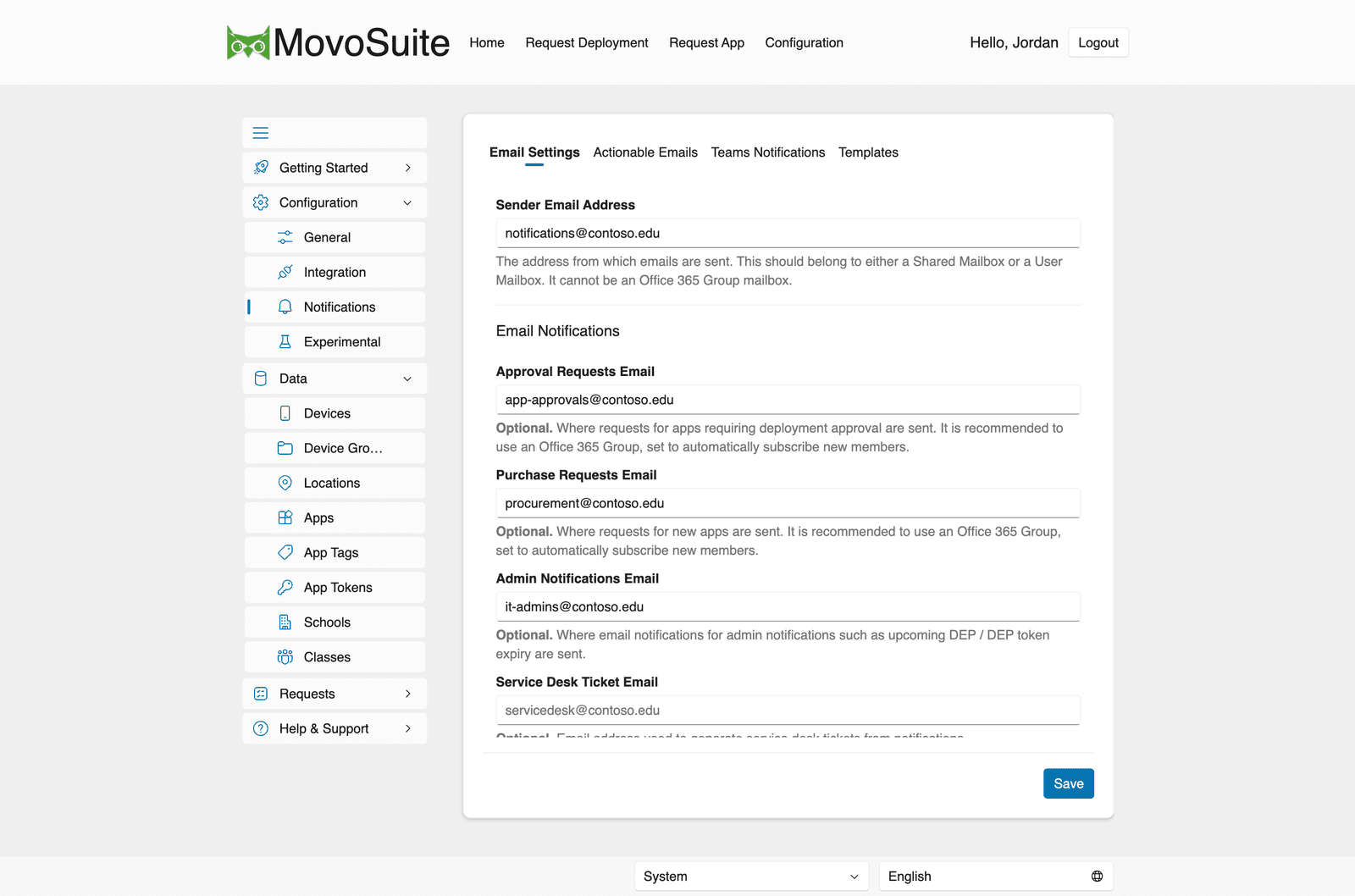Focus the Purchase Requests Email field
The width and height of the screenshot is (1355, 896).
click(x=788, y=503)
